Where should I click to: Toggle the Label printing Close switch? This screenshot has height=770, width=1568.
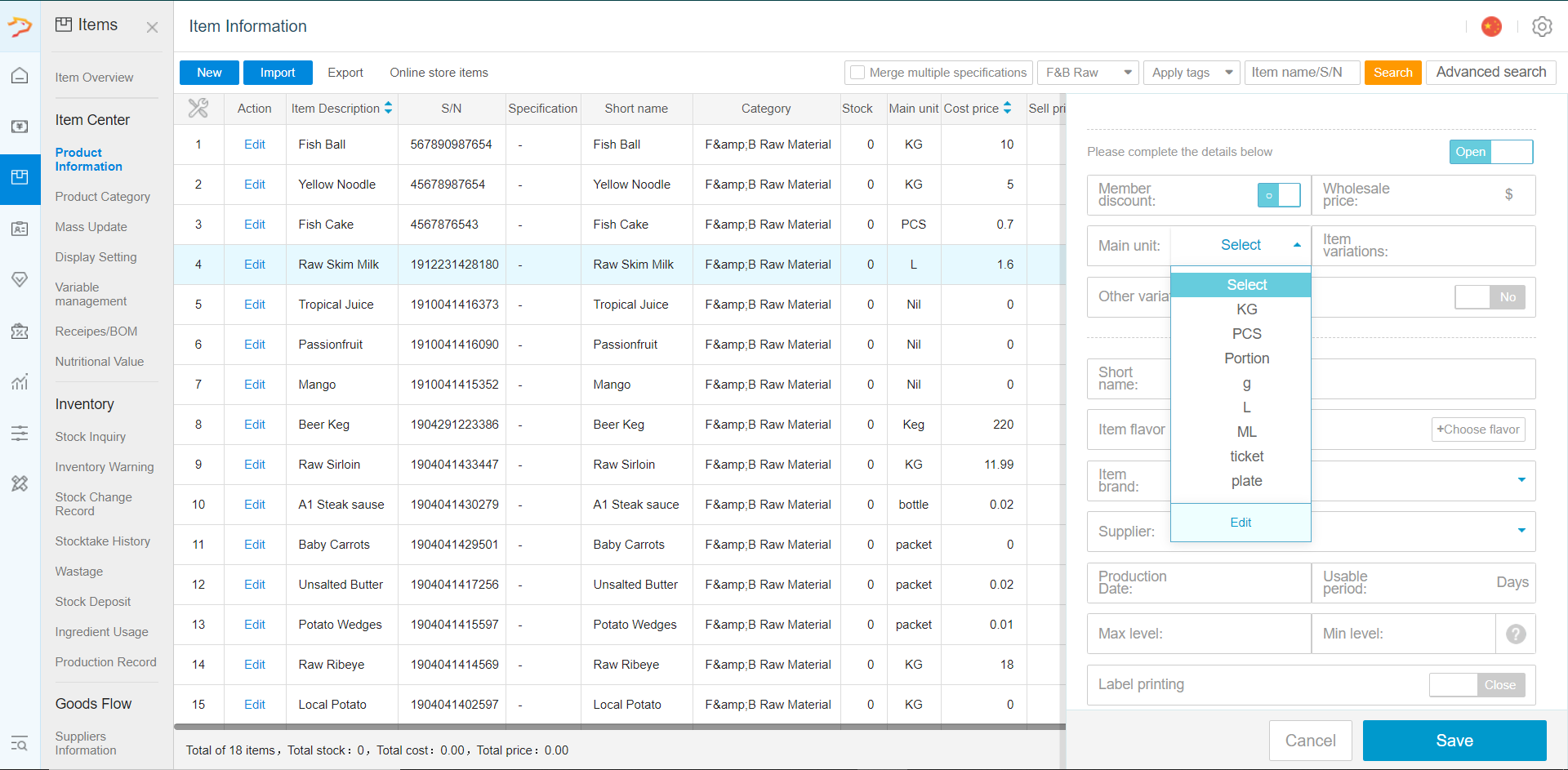pos(1477,685)
